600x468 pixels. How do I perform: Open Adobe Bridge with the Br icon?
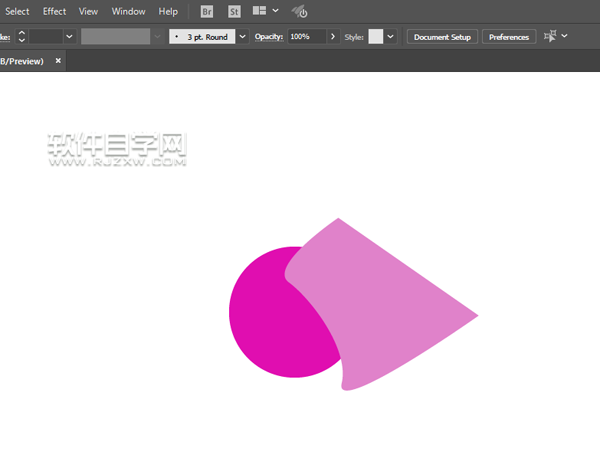(x=207, y=12)
